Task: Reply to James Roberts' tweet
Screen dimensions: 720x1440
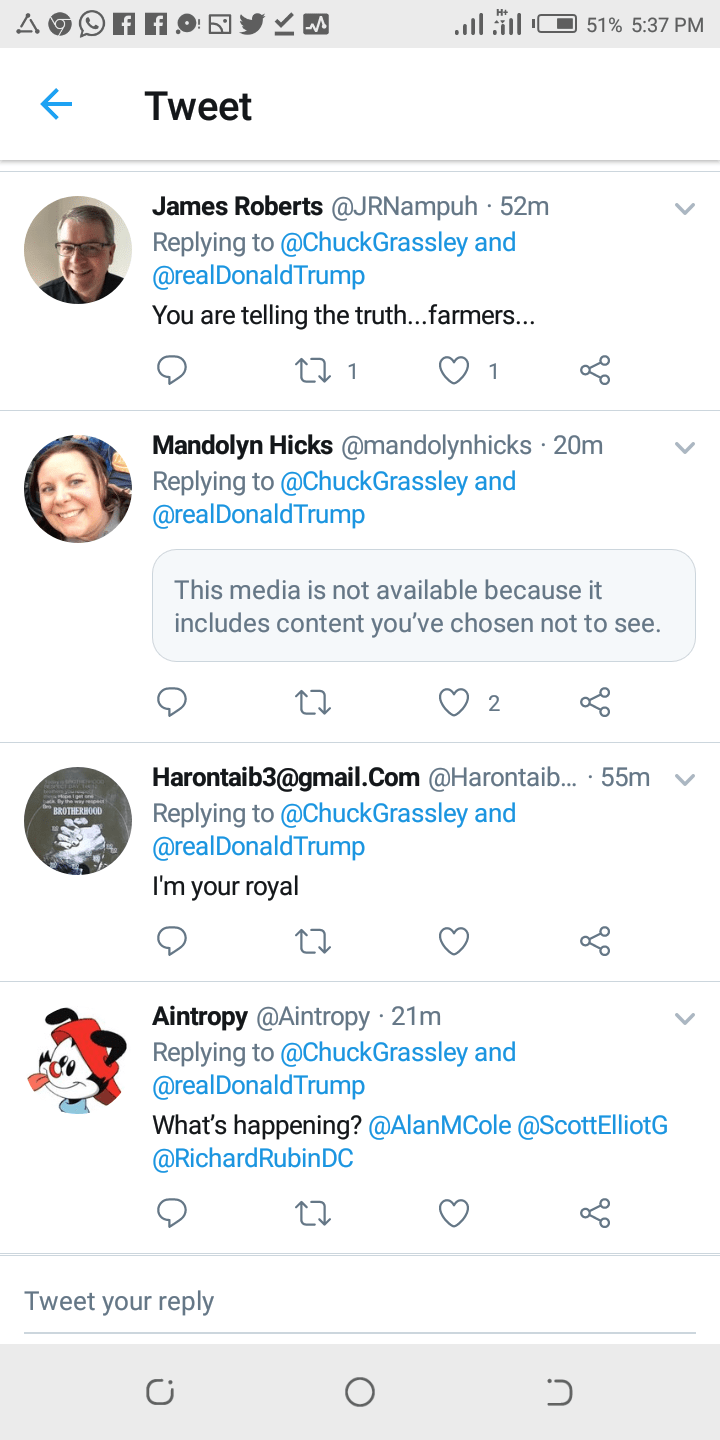Action: point(172,371)
